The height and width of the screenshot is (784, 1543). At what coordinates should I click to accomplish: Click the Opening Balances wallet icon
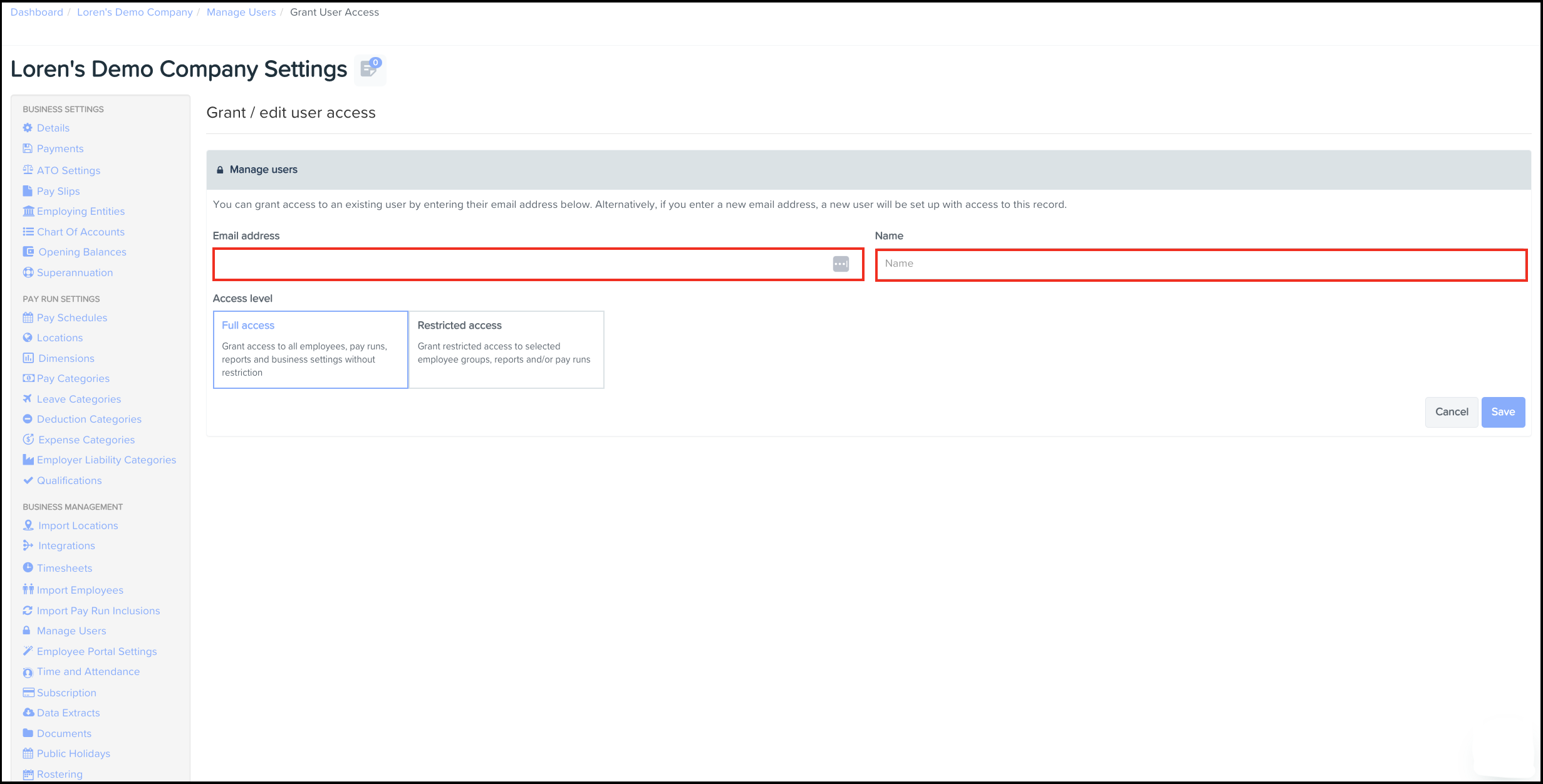tap(28, 252)
